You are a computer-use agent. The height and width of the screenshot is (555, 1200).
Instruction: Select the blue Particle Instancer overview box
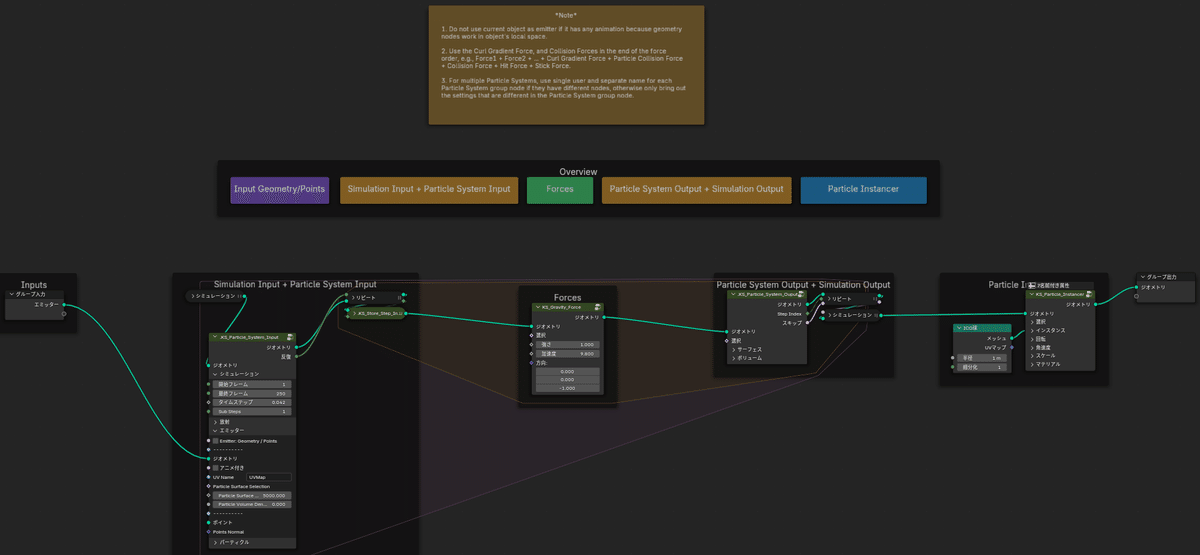[x=864, y=189]
